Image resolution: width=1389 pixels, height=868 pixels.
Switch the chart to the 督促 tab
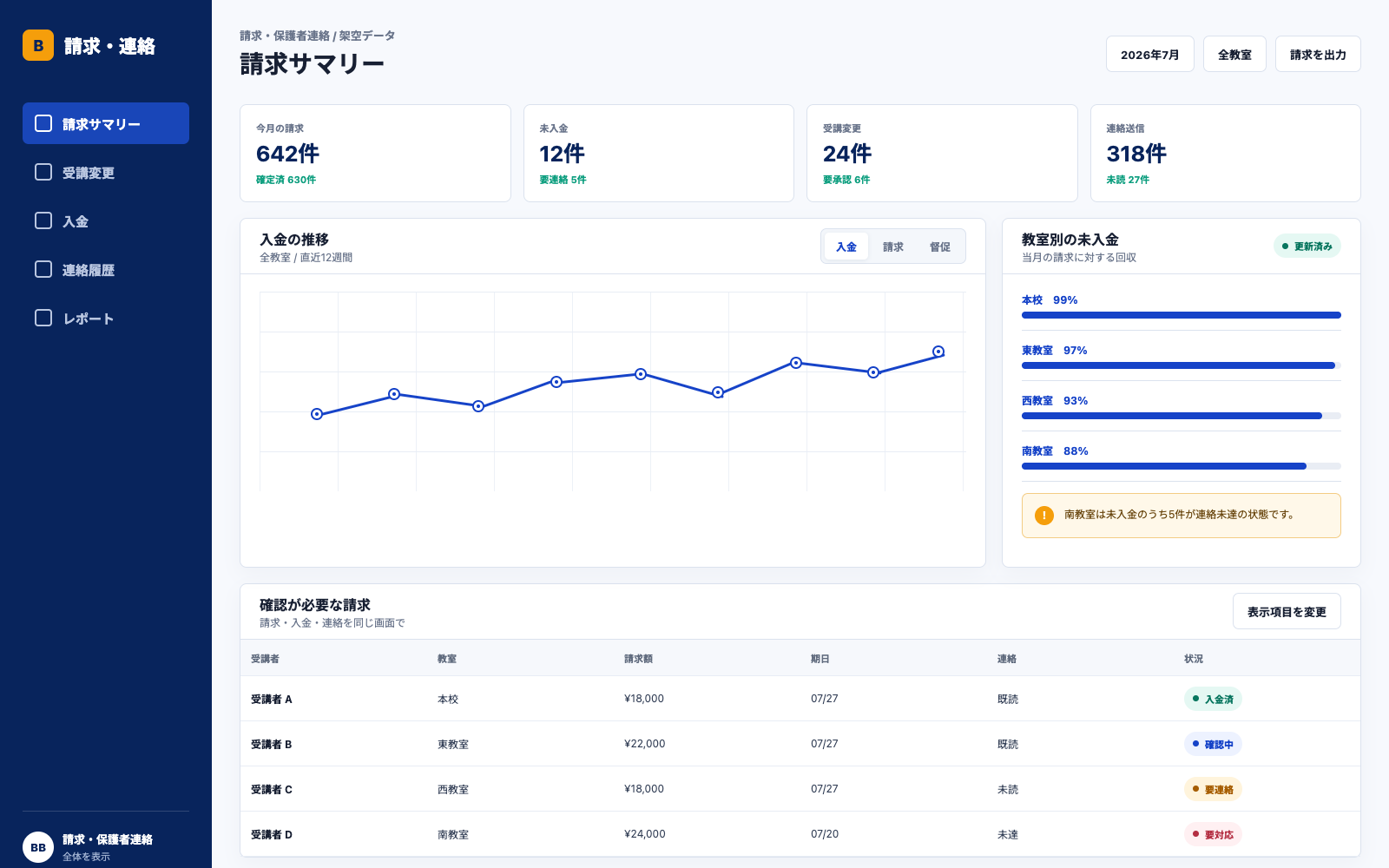940,247
